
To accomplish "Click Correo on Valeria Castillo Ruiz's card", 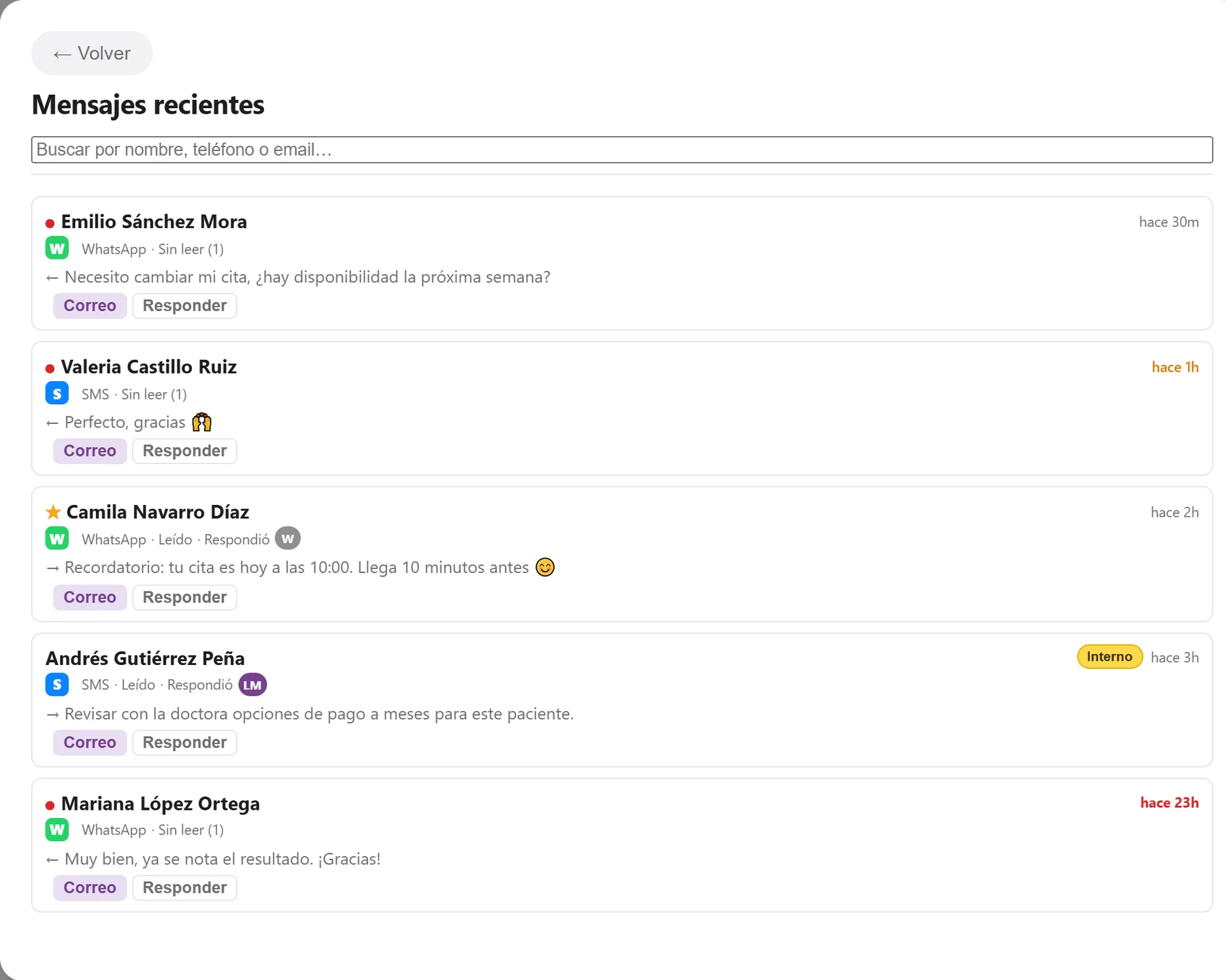I will [90, 451].
